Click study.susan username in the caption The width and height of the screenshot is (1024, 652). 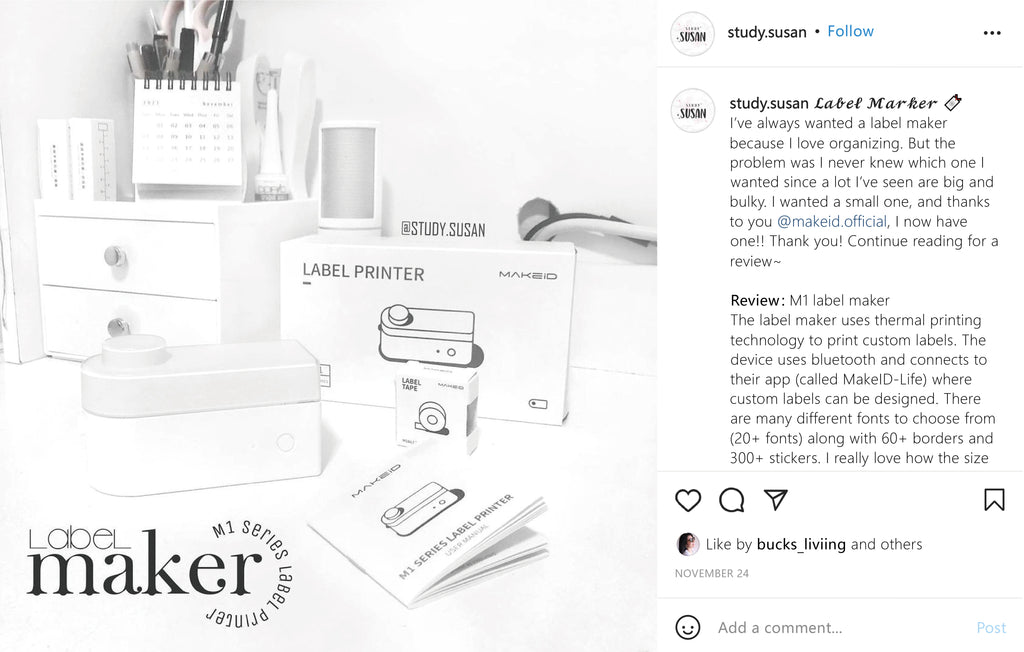pos(769,103)
